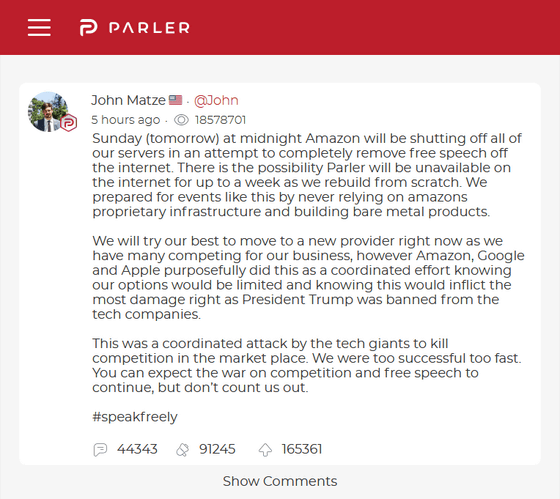Click the American flag emoji beside the name
560x499 pixels.
pyautogui.click(x=175, y=100)
